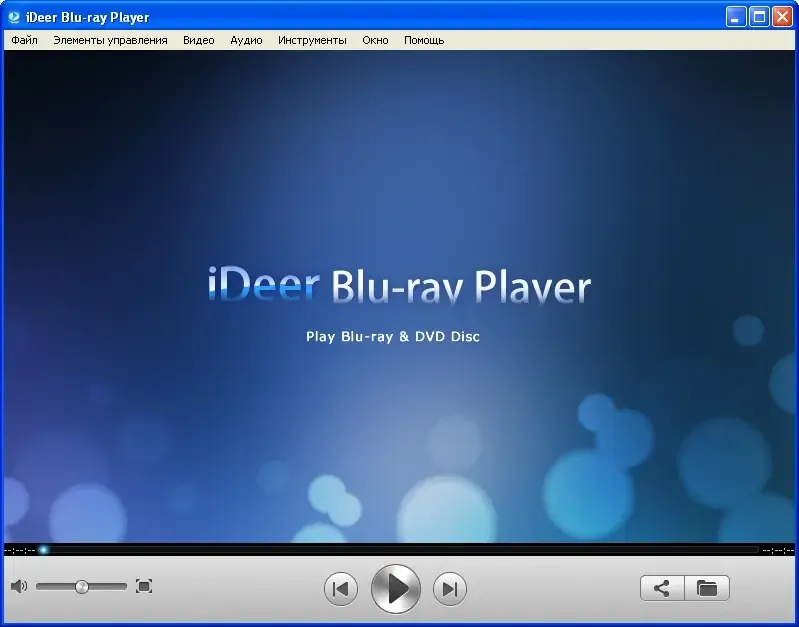This screenshot has height=627, width=799.
Task: Minimize the iDeer Blu-ray Player window
Action: (x=735, y=17)
